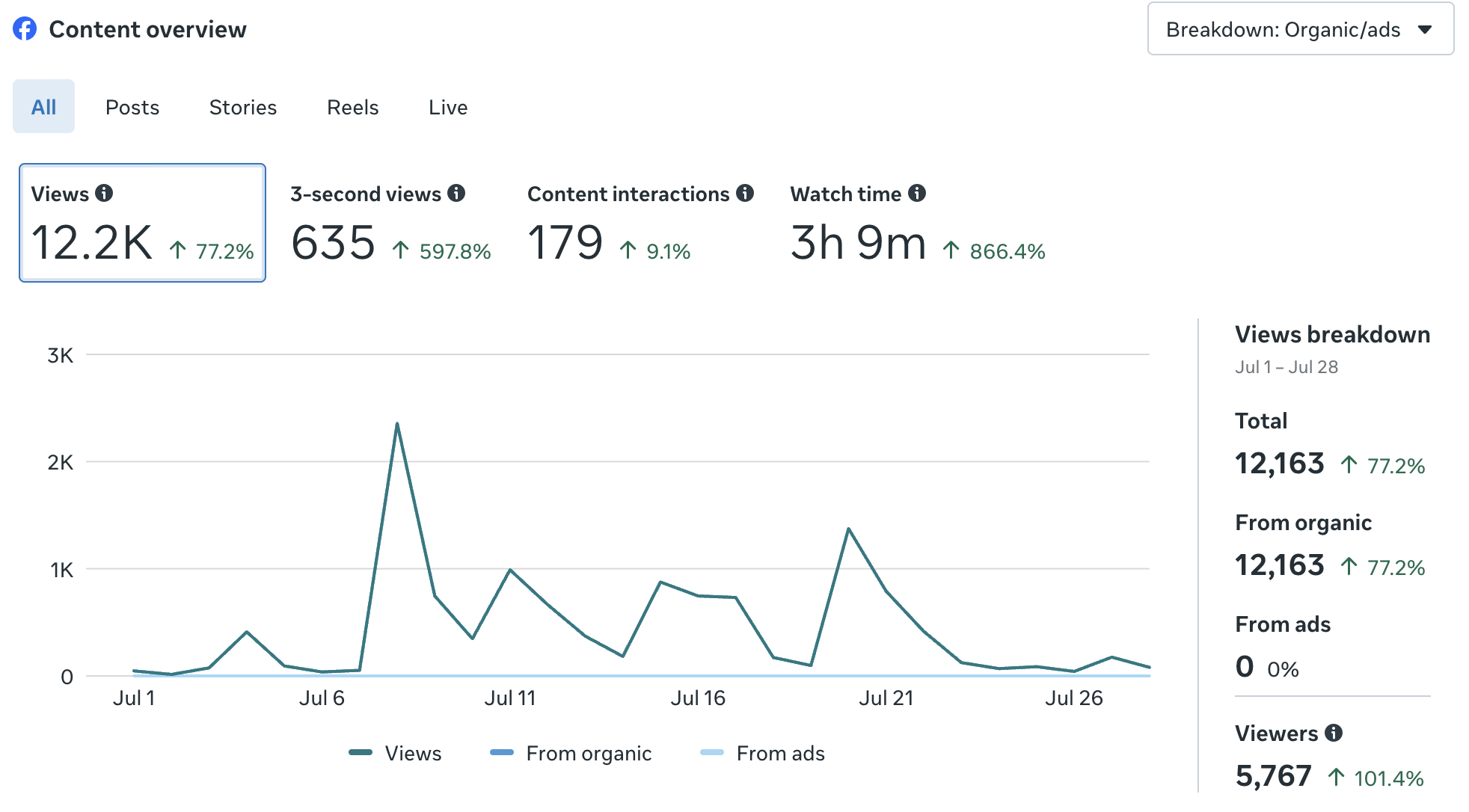This screenshot has height=812, width=1469.
Task: Select the All tab
Action: tap(43, 107)
